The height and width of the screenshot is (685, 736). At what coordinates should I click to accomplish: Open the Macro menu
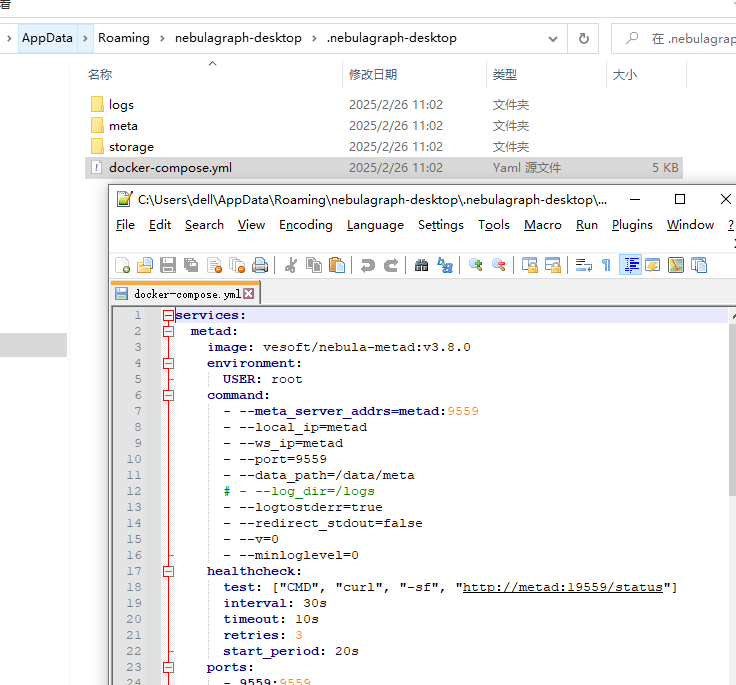click(543, 225)
